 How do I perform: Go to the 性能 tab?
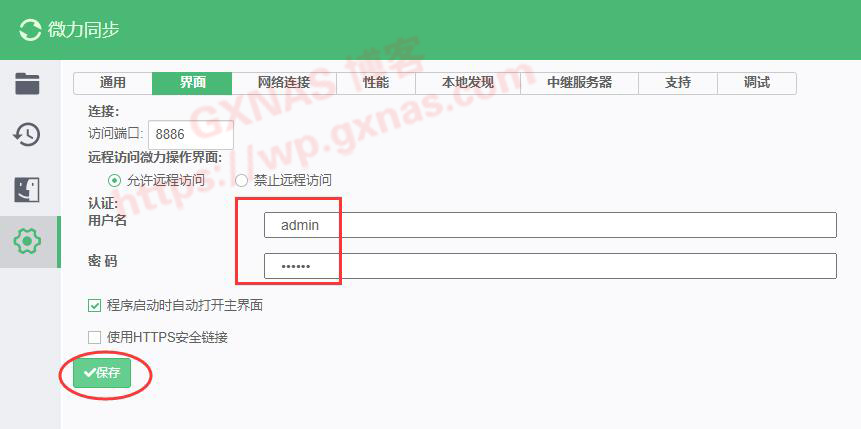[x=376, y=83]
